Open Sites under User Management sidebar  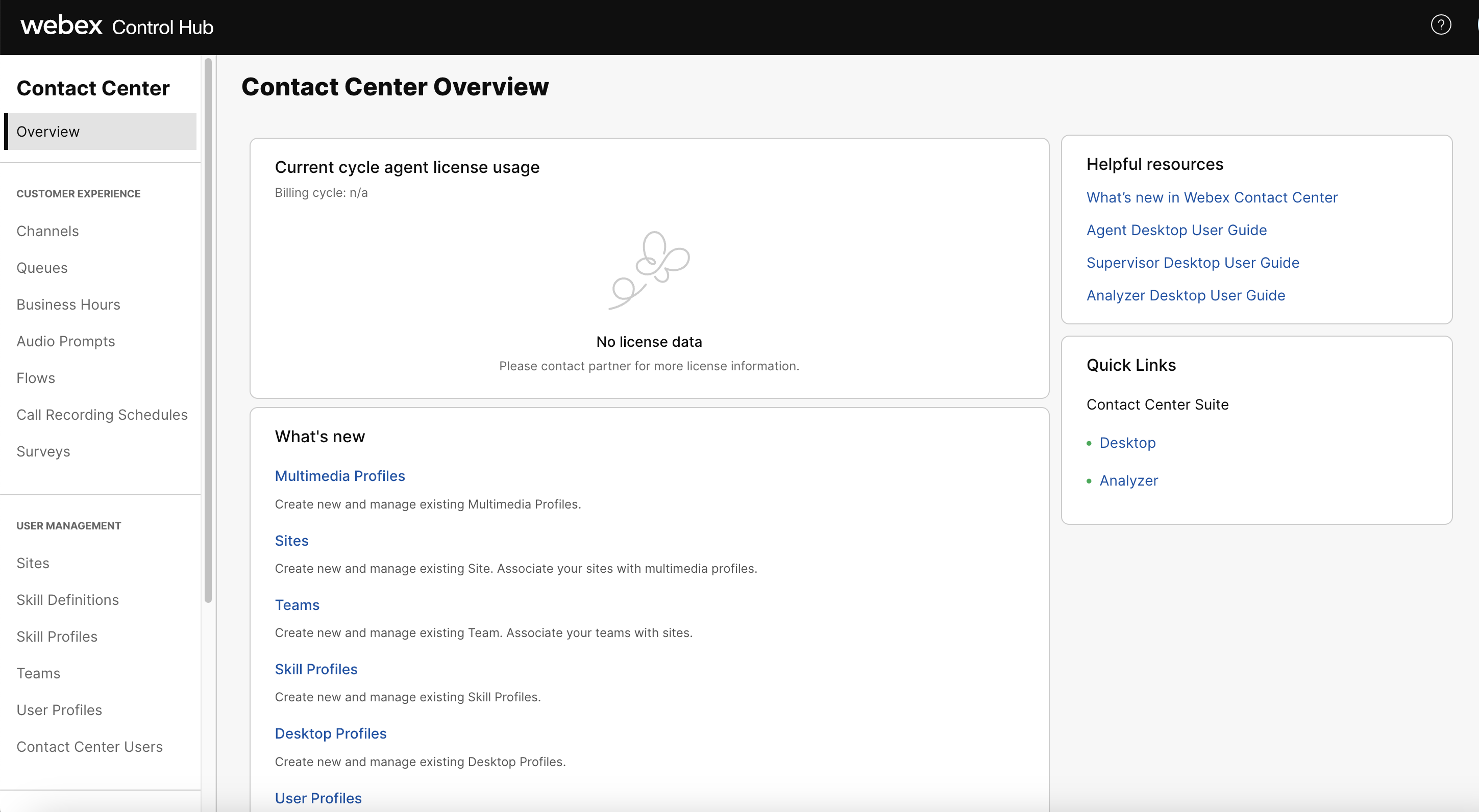[x=33, y=563]
